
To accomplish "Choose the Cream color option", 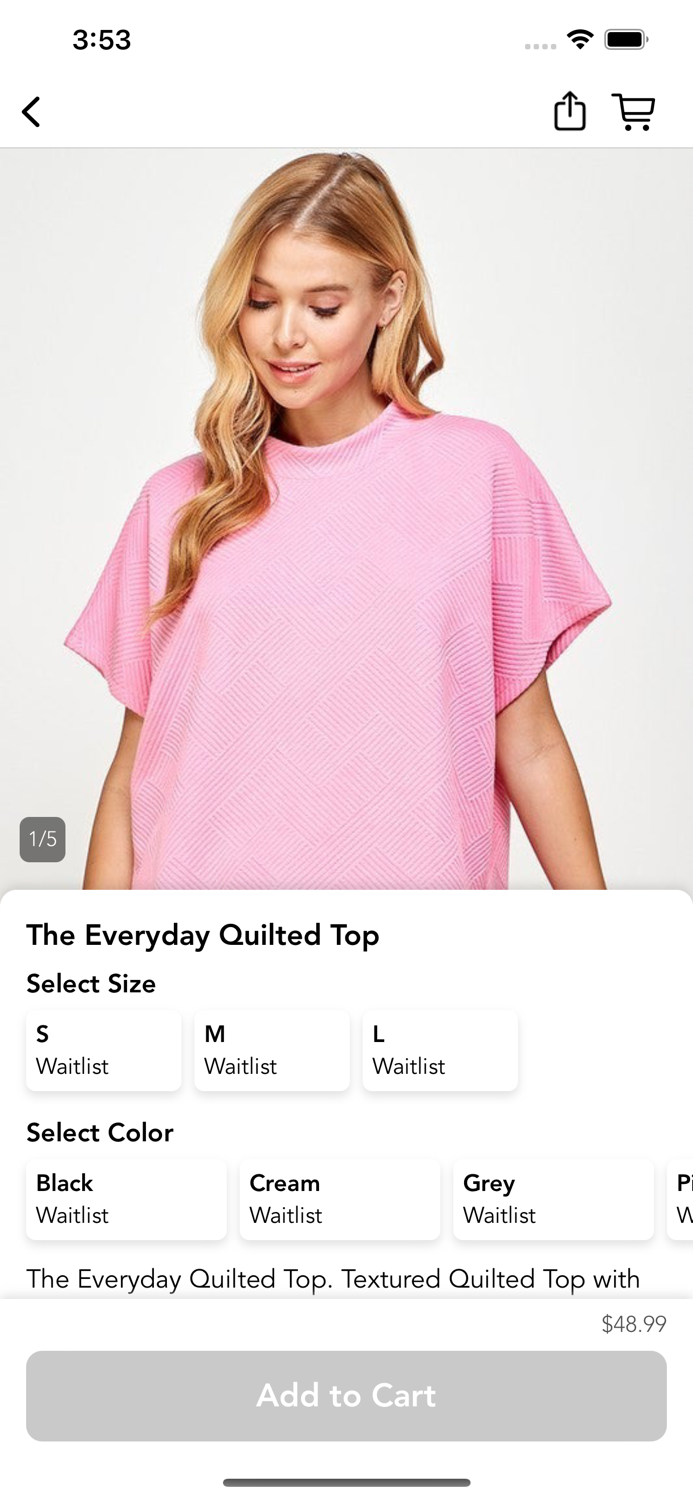I will coord(340,1199).
